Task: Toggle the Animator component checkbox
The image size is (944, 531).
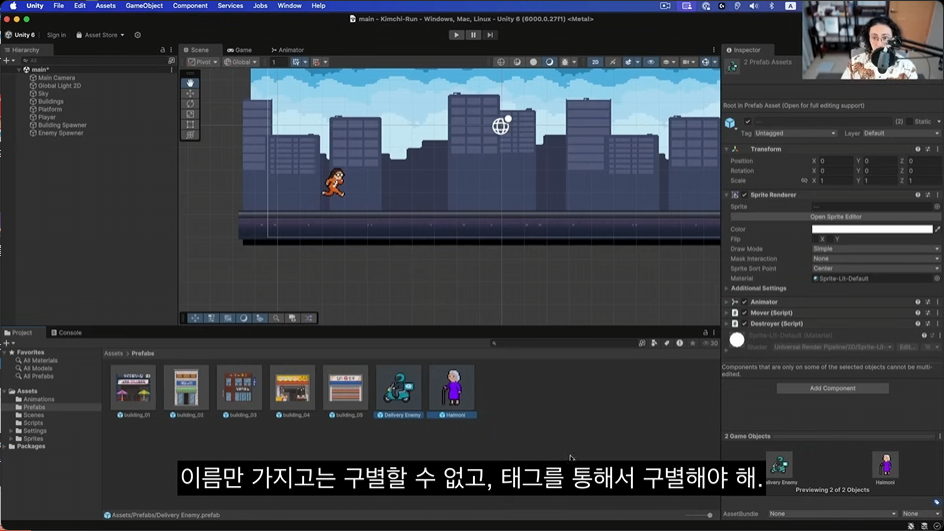Action: pos(745,302)
